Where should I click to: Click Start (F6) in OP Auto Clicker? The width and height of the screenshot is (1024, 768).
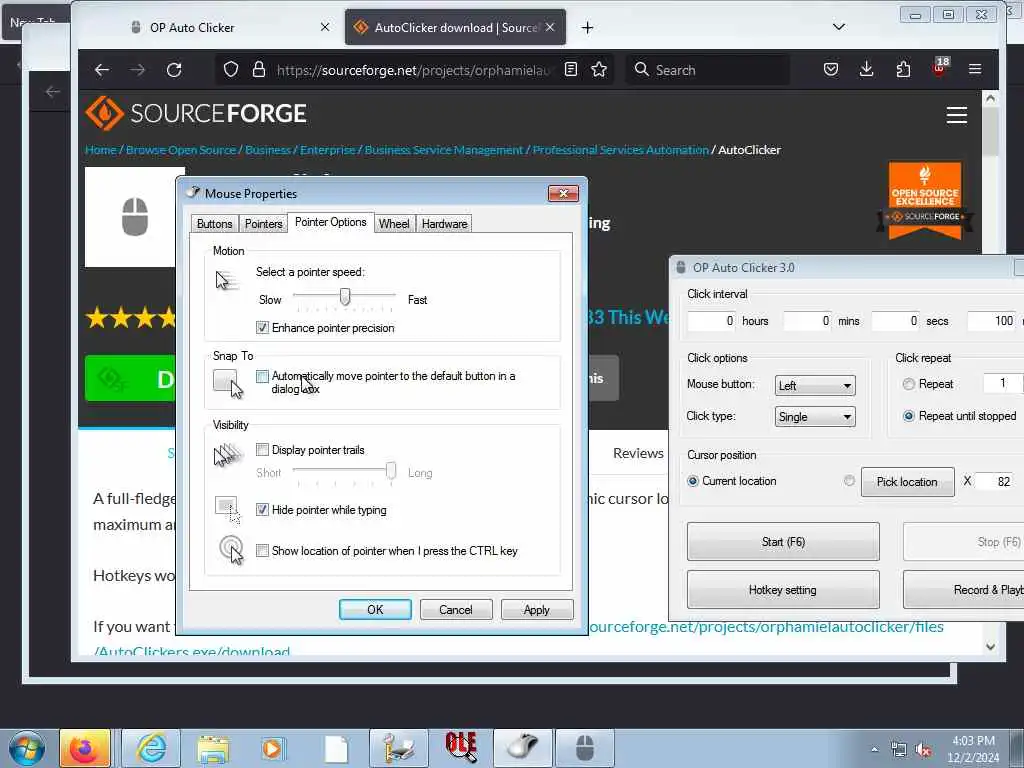click(783, 541)
